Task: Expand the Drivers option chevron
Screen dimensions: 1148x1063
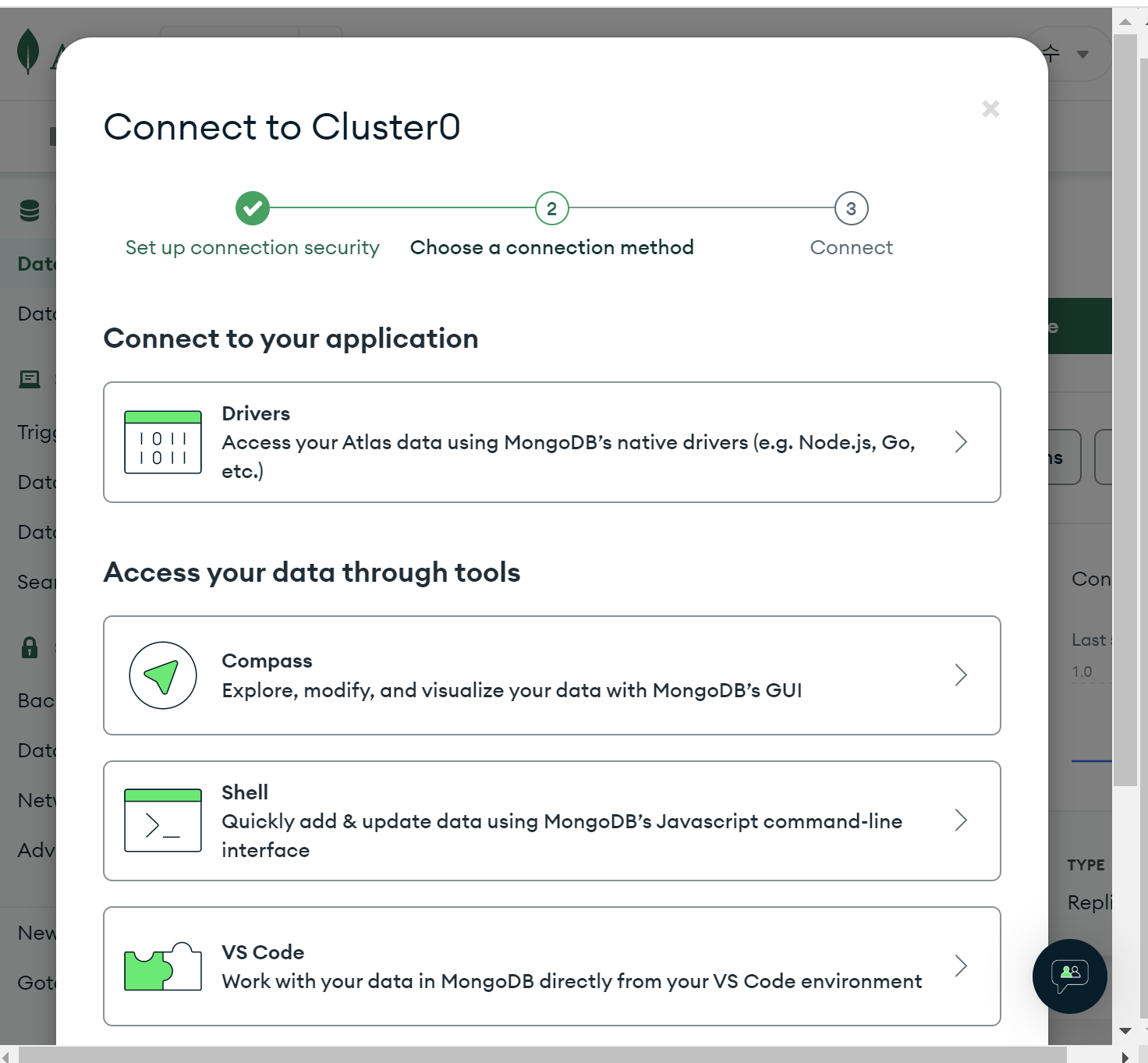Action: point(961,442)
